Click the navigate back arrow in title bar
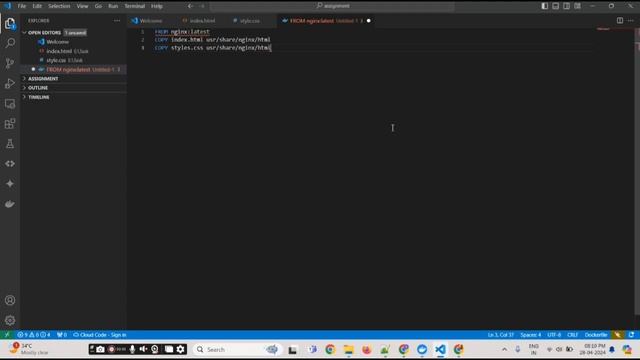The width and height of the screenshot is (640, 360). tap(191, 6)
